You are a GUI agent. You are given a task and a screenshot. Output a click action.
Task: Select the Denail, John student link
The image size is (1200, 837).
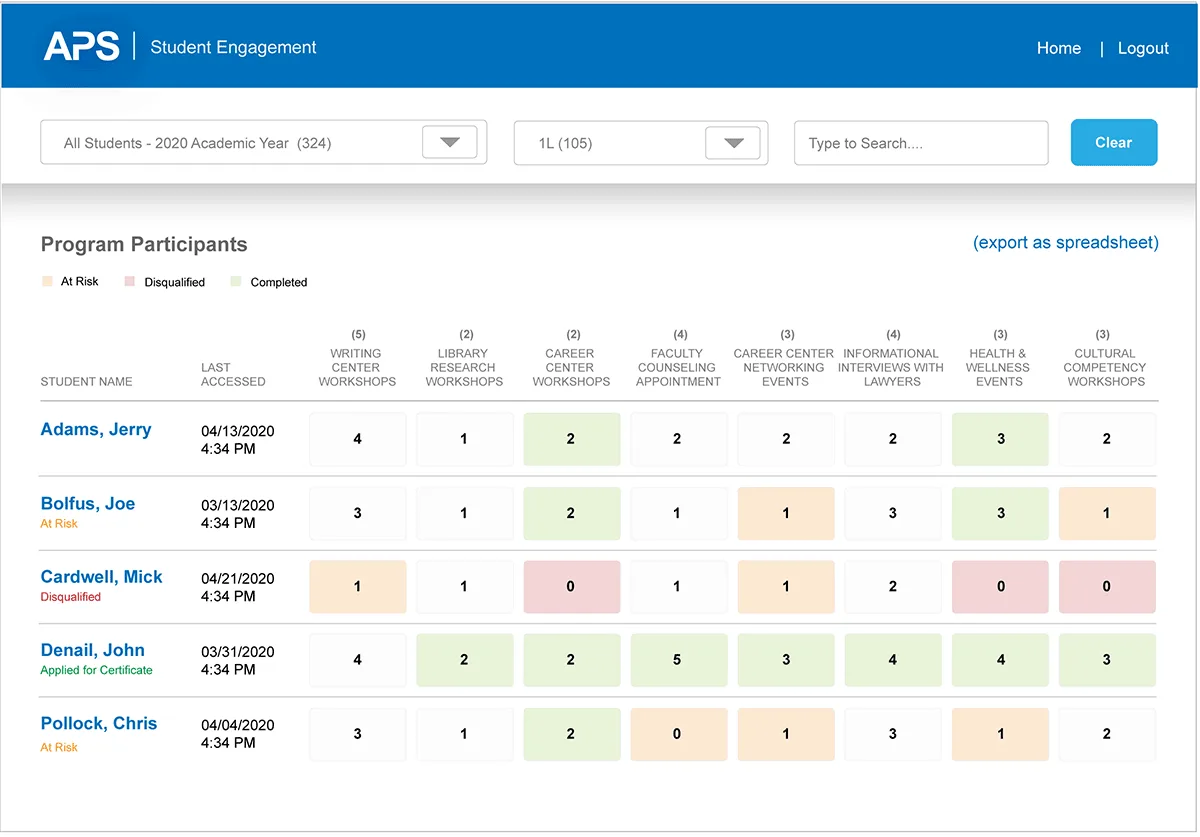(93, 651)
